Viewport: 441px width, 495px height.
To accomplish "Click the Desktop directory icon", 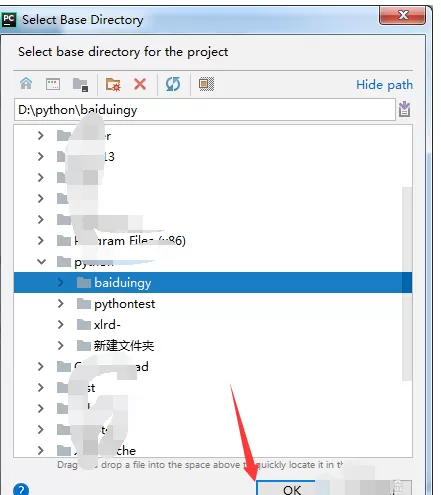I will tap(53, 84).
